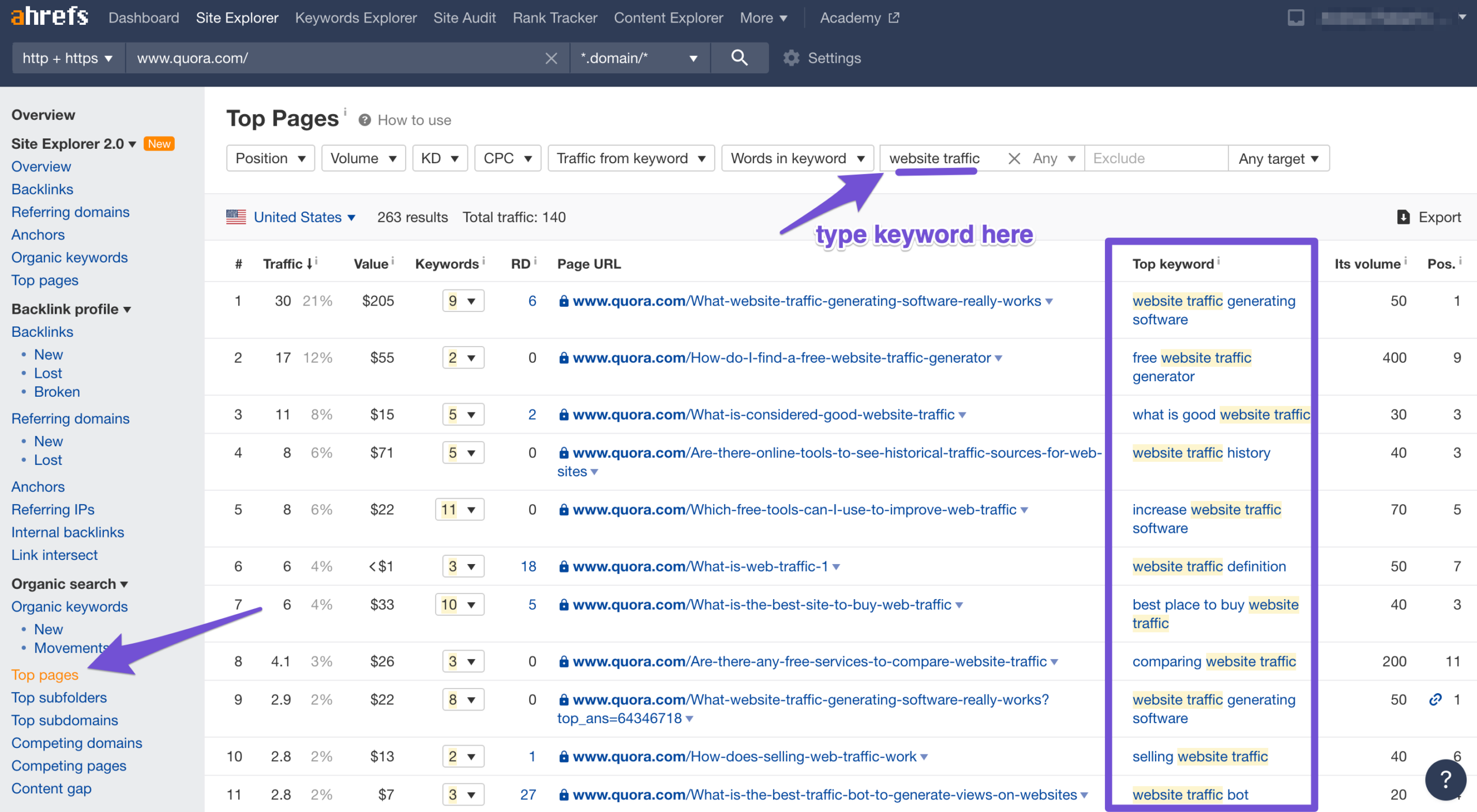The width and height of the screenshot is (1477, 812).
Task: Click the Academy external link icon
Action: pyautogui.click(x=894, y=18)
